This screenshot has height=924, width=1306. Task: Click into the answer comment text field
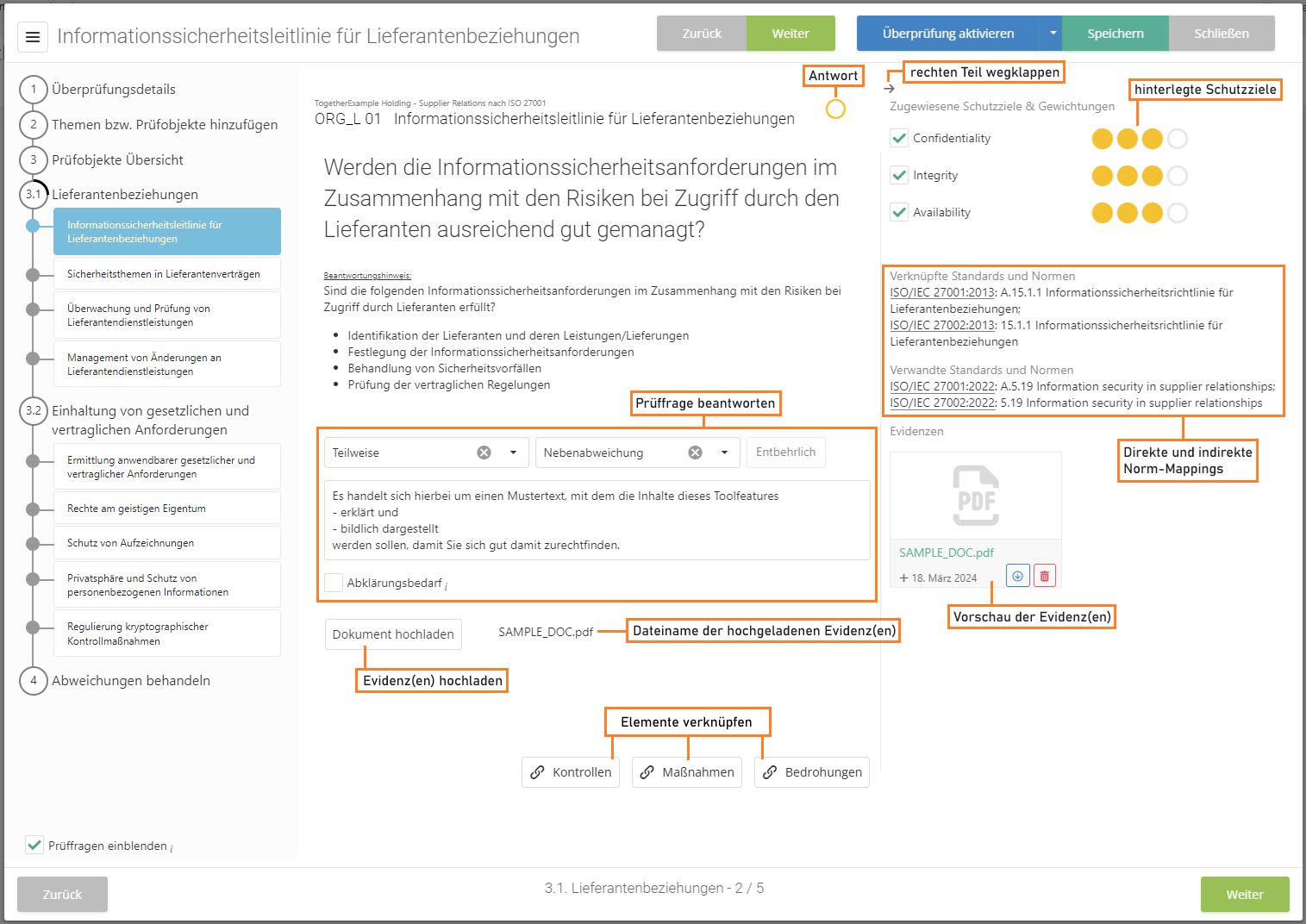[x=597, y=521]
